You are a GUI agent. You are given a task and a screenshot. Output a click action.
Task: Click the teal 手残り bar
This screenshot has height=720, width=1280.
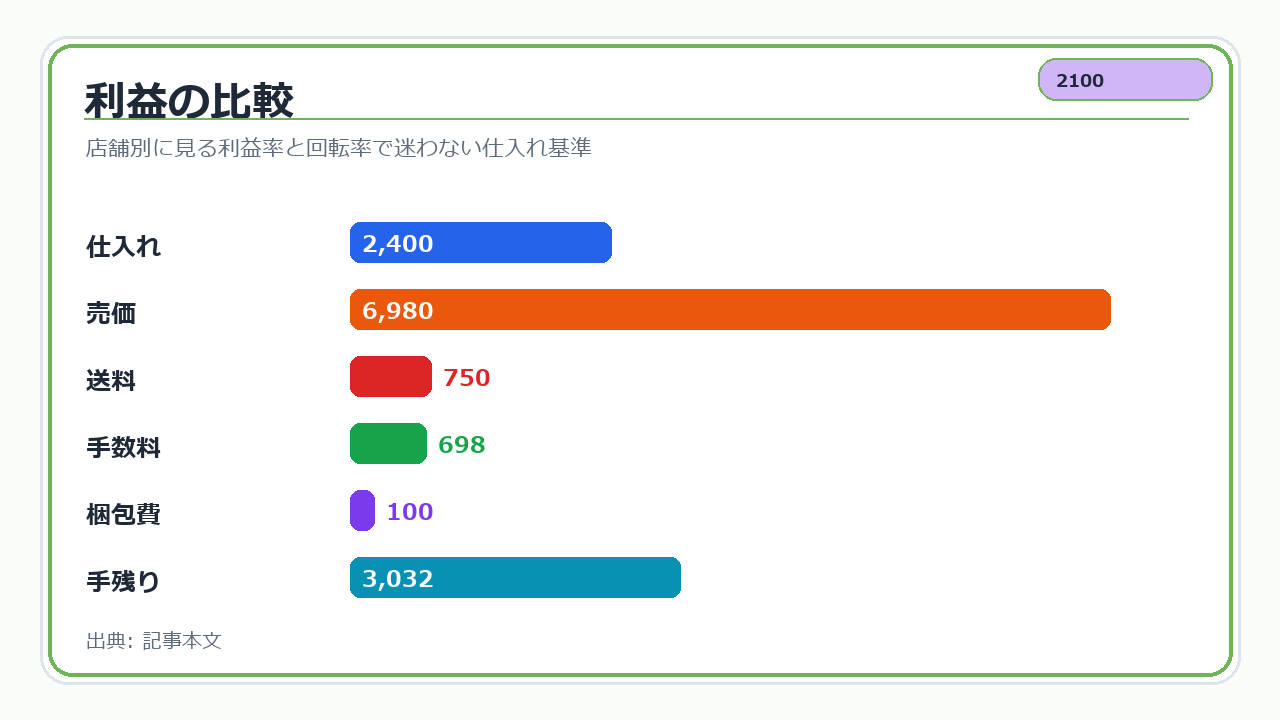tap(515, 578)
